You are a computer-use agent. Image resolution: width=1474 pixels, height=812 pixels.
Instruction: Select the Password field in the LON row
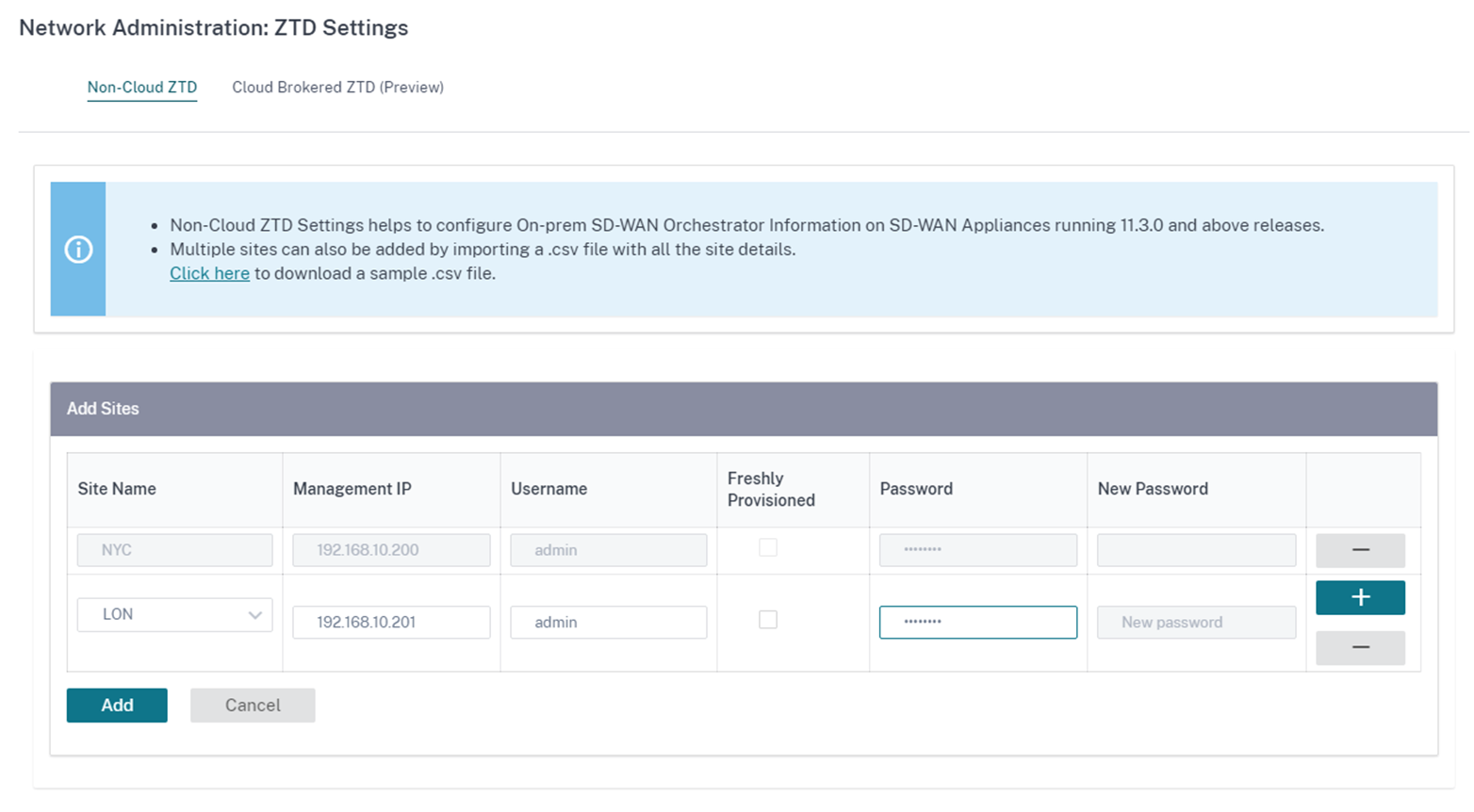978,623
